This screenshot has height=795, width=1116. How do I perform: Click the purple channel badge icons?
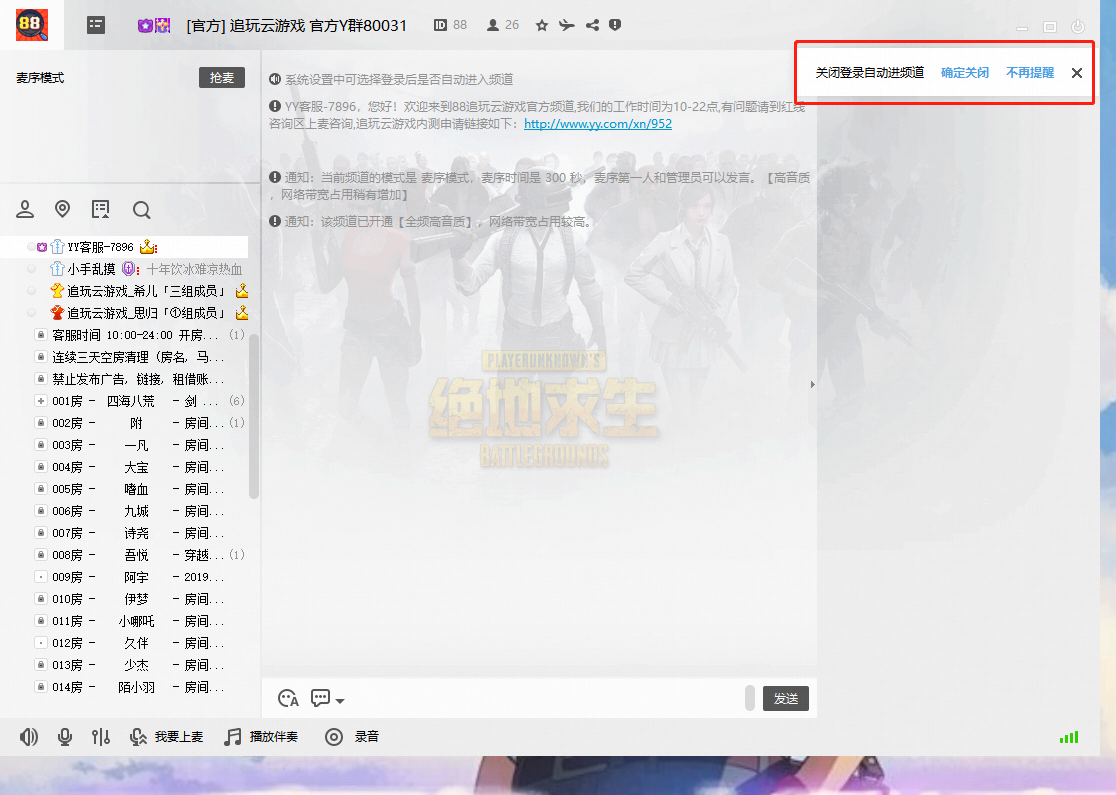click(154, 26)
